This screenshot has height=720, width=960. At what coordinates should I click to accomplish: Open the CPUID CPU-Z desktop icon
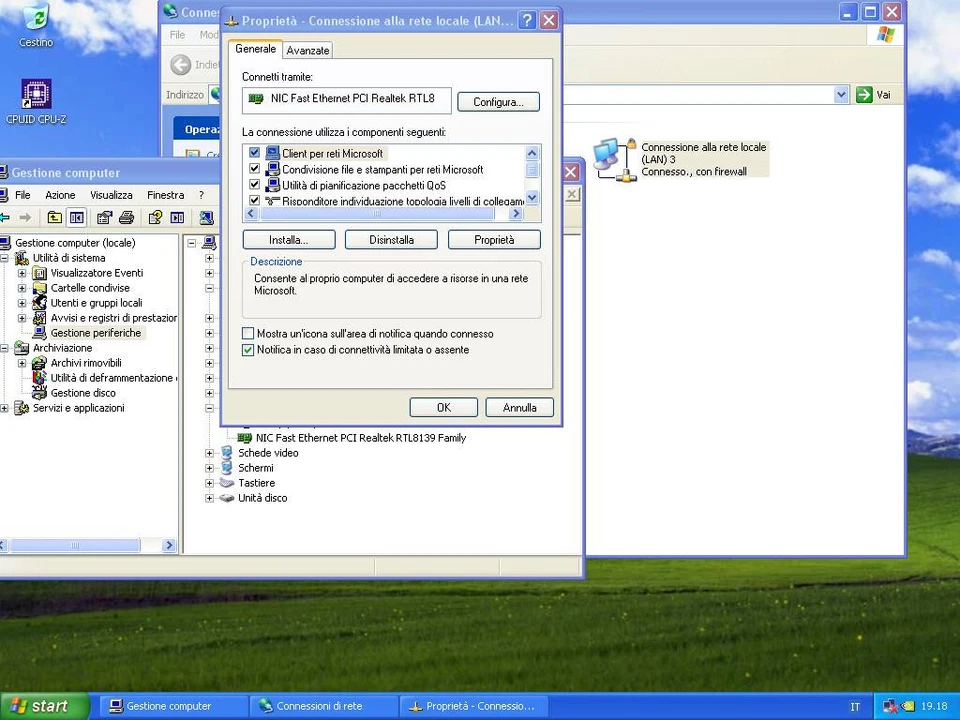click(35, 95)
